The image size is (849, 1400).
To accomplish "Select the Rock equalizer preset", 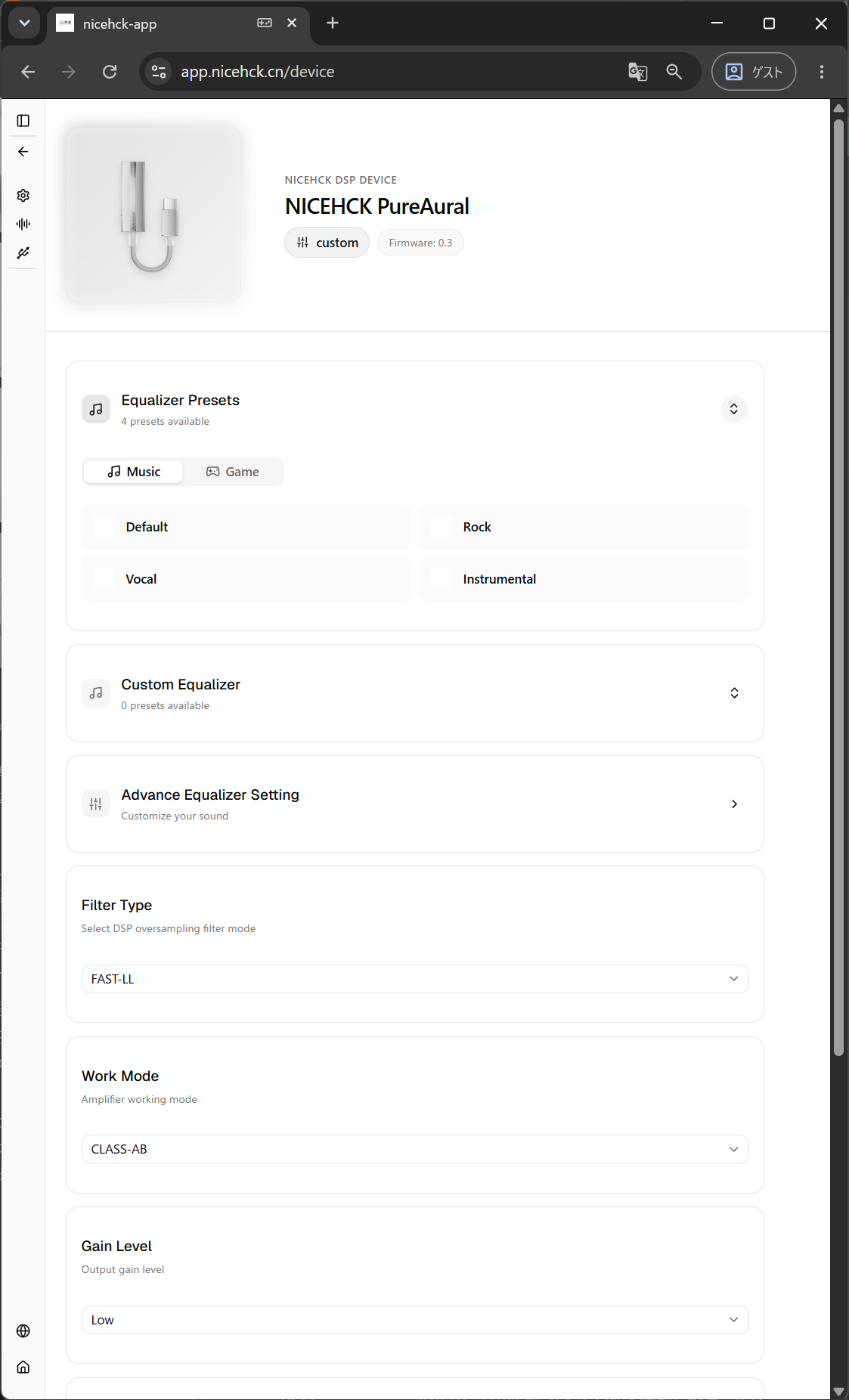I will (x=584, y=527).
